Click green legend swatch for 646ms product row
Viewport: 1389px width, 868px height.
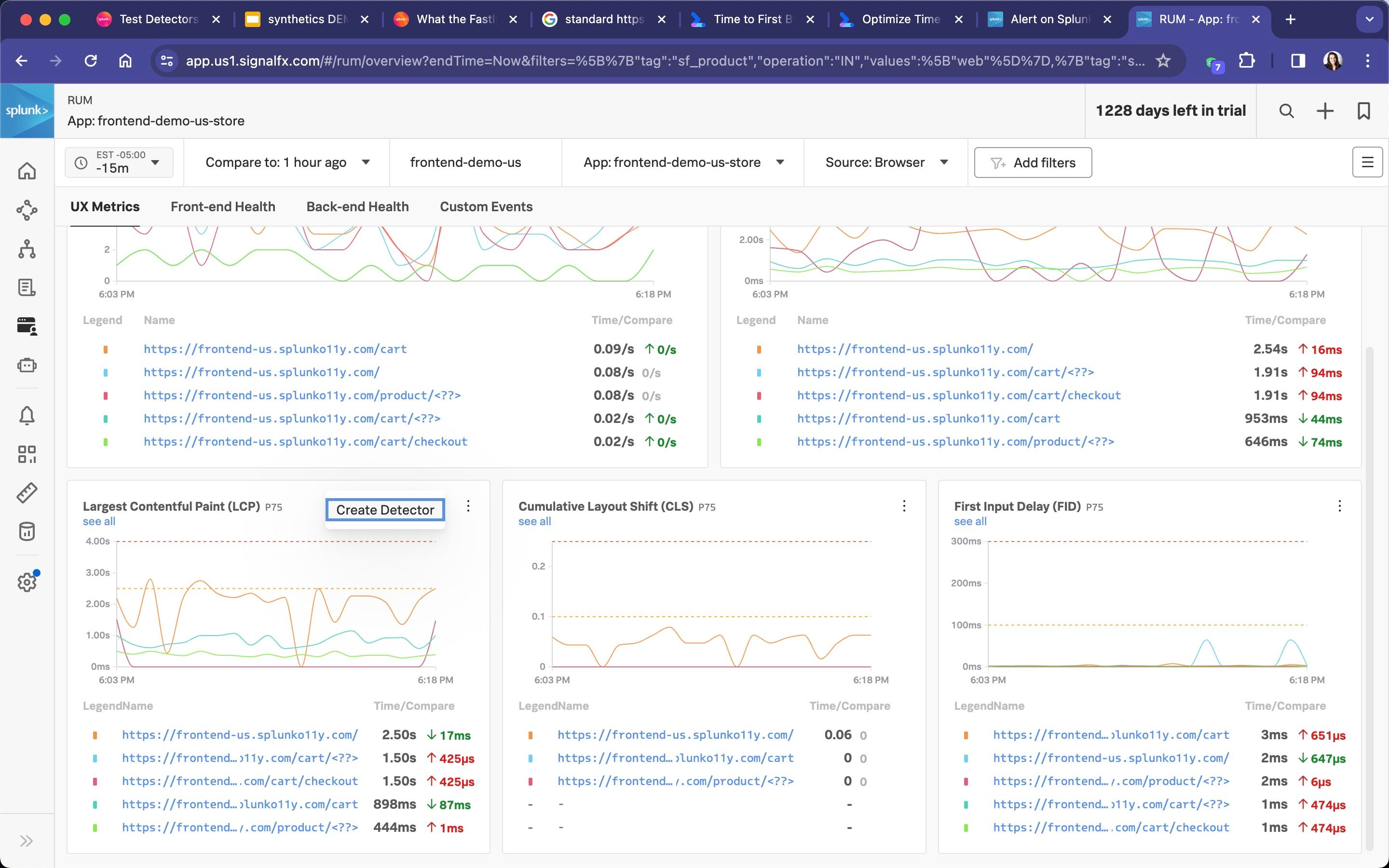pos(759,442)
